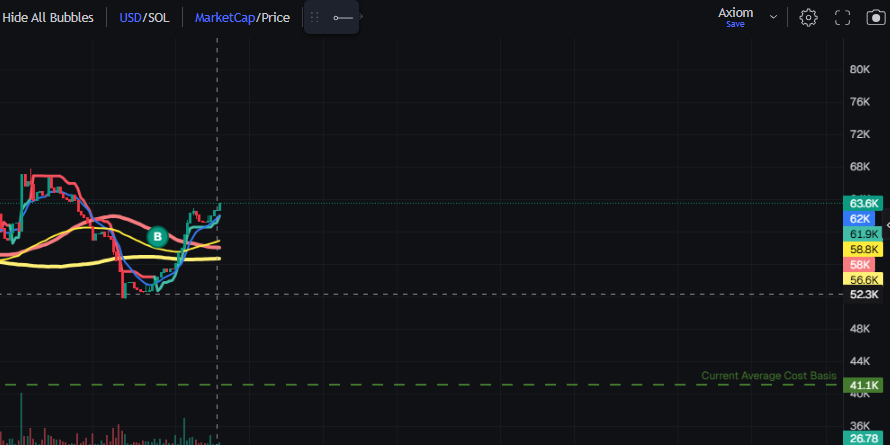Click the pink 58K indicator label
The width and height of the screenshot is (890, 445).
pyautogui.click(x=859, y=265)
